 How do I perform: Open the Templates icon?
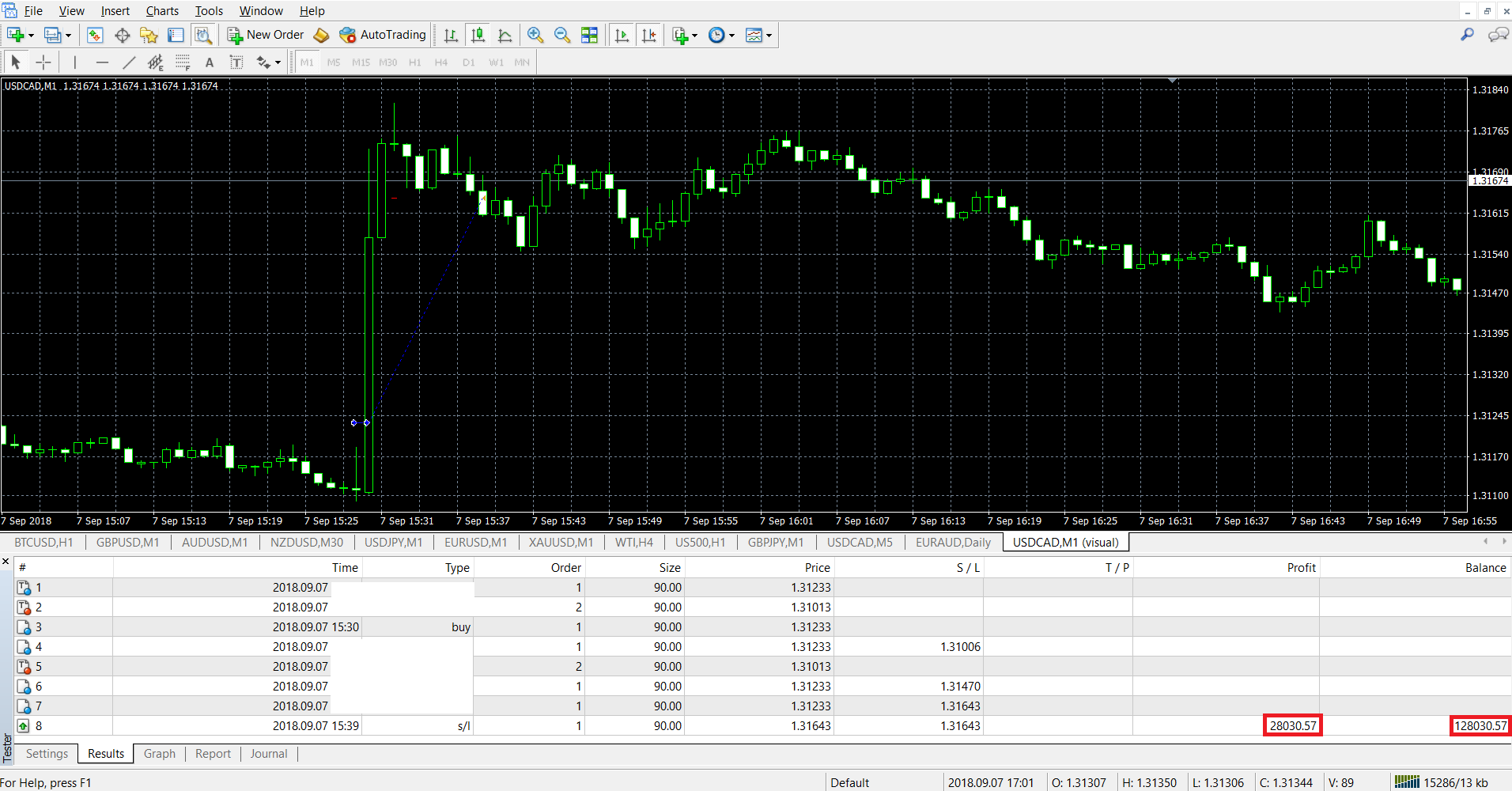(x=754, y=35)
